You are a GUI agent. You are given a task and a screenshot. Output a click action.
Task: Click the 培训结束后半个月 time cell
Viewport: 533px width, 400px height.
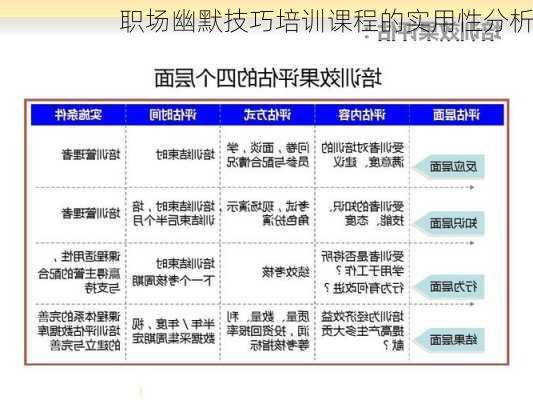(173, 213)
